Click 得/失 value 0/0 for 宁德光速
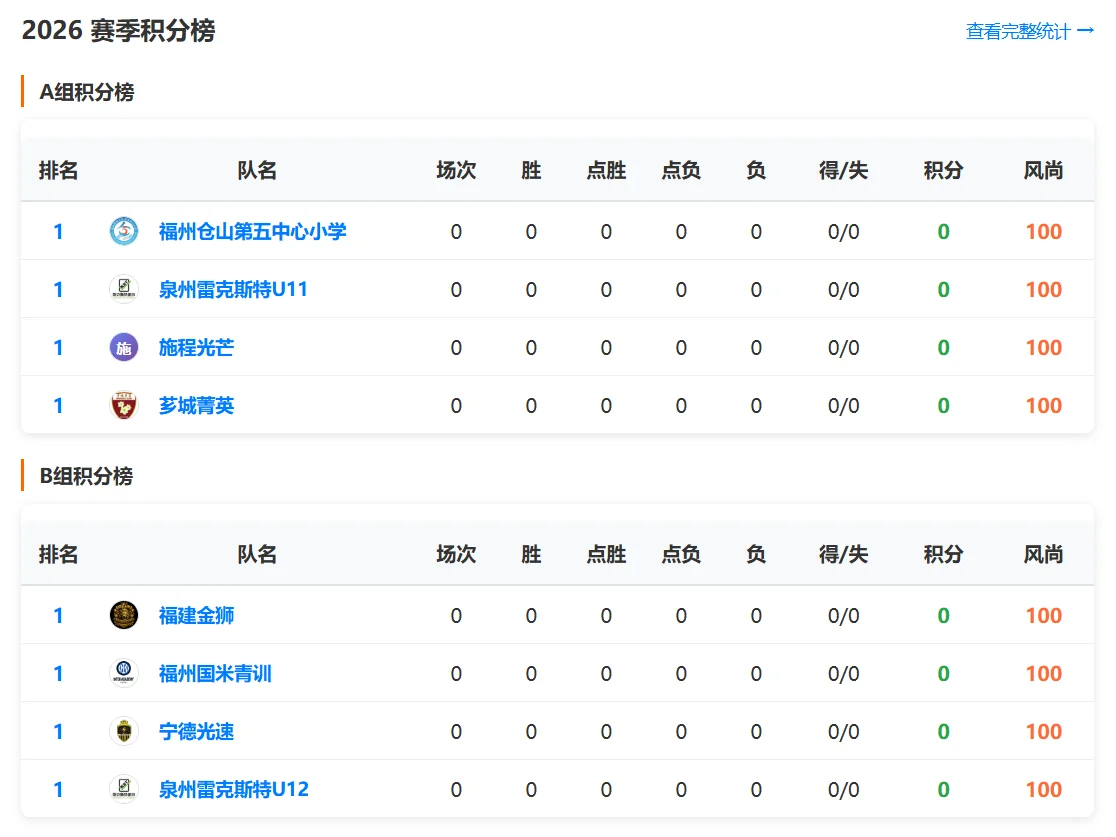This screenshot has height=837, width=1116. pyautogui.click(x=843, y=732)
